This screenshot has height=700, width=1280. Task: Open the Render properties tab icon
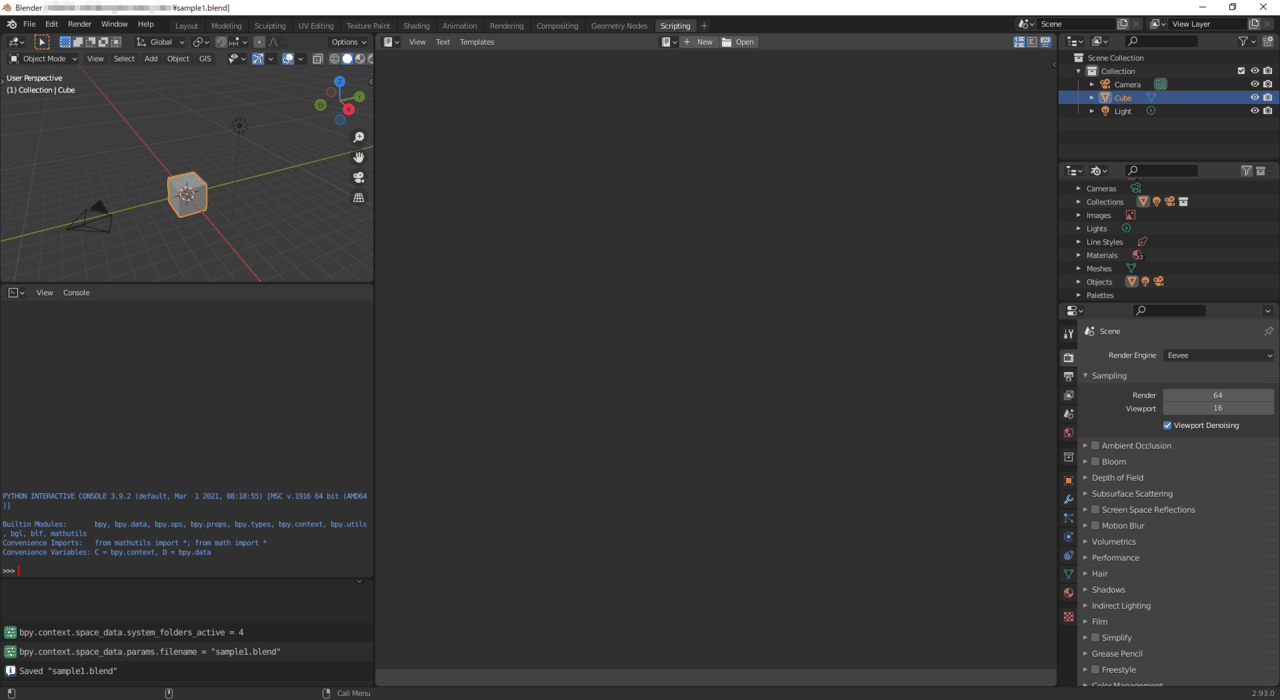(1068, 357)
